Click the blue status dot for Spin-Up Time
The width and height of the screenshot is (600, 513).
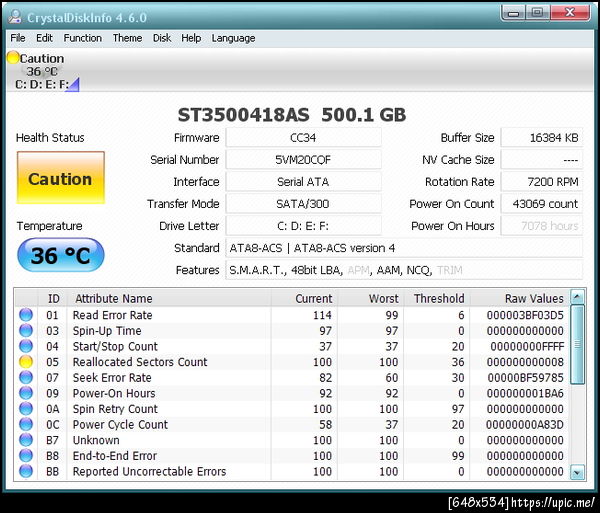point(26,331)
